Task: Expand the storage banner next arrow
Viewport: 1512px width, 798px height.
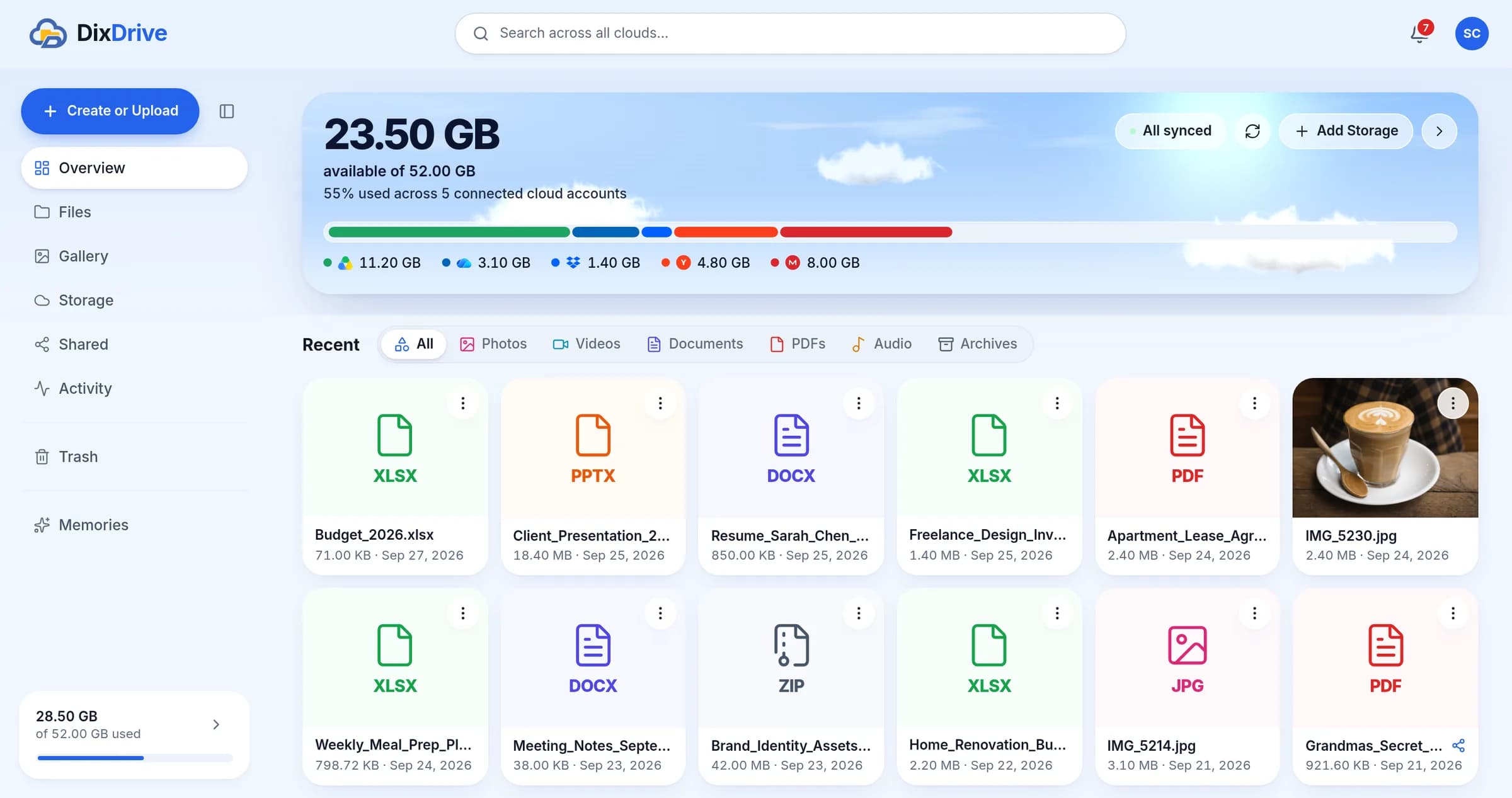Action: coord(1440,131)
